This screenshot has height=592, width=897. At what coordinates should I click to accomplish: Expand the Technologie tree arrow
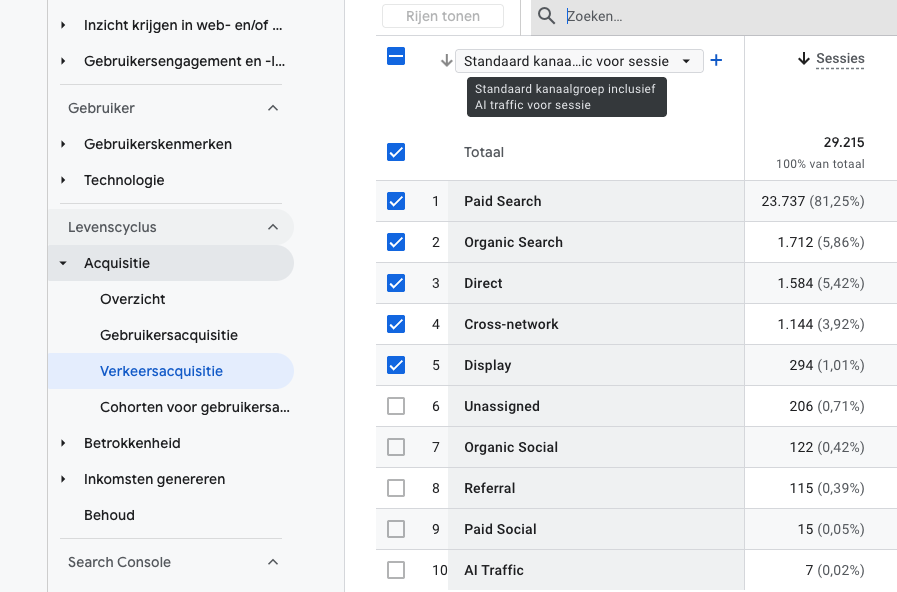[63, 180]
